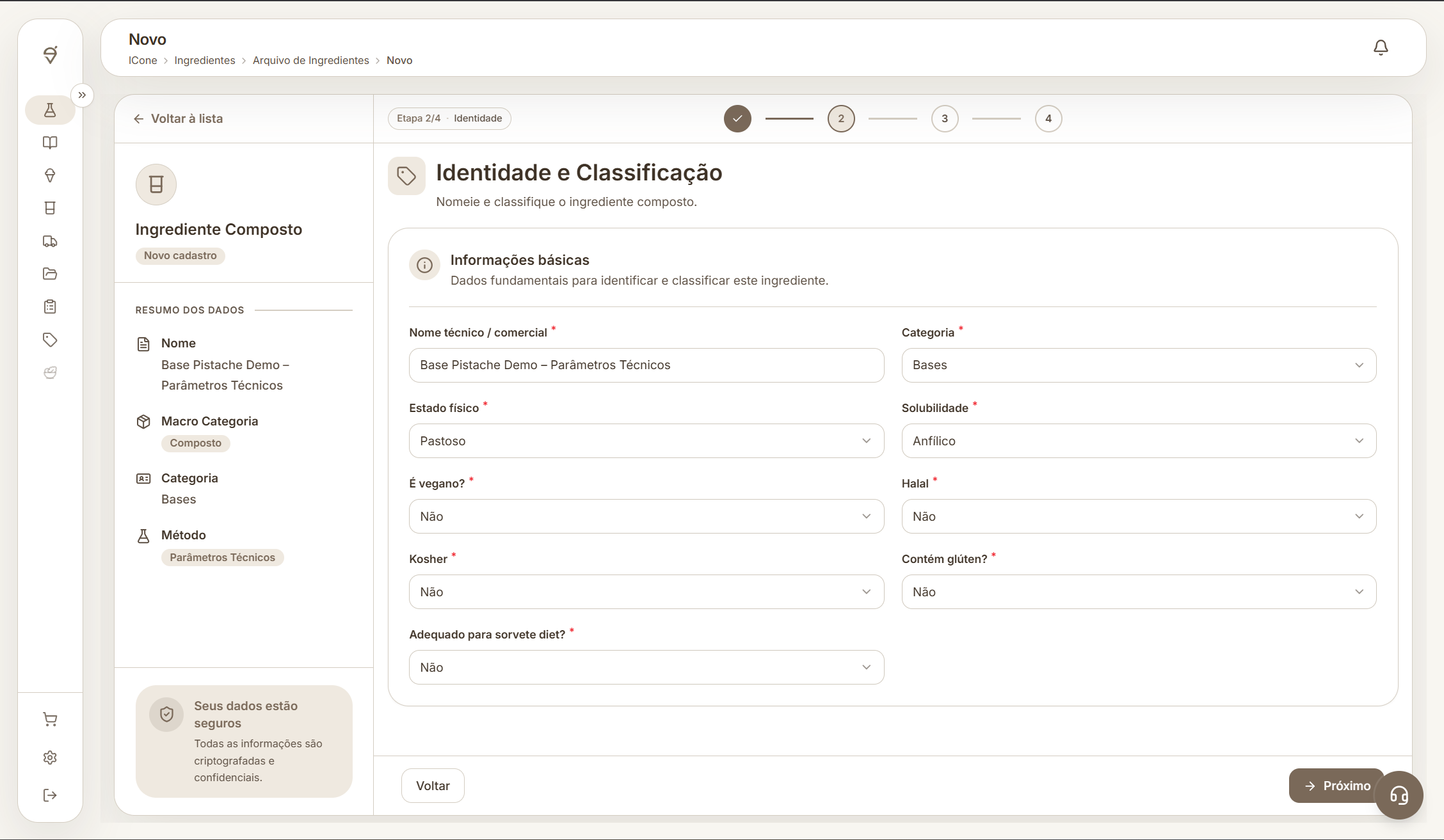Click the RESUMO DOS DADOS heading

189,310
